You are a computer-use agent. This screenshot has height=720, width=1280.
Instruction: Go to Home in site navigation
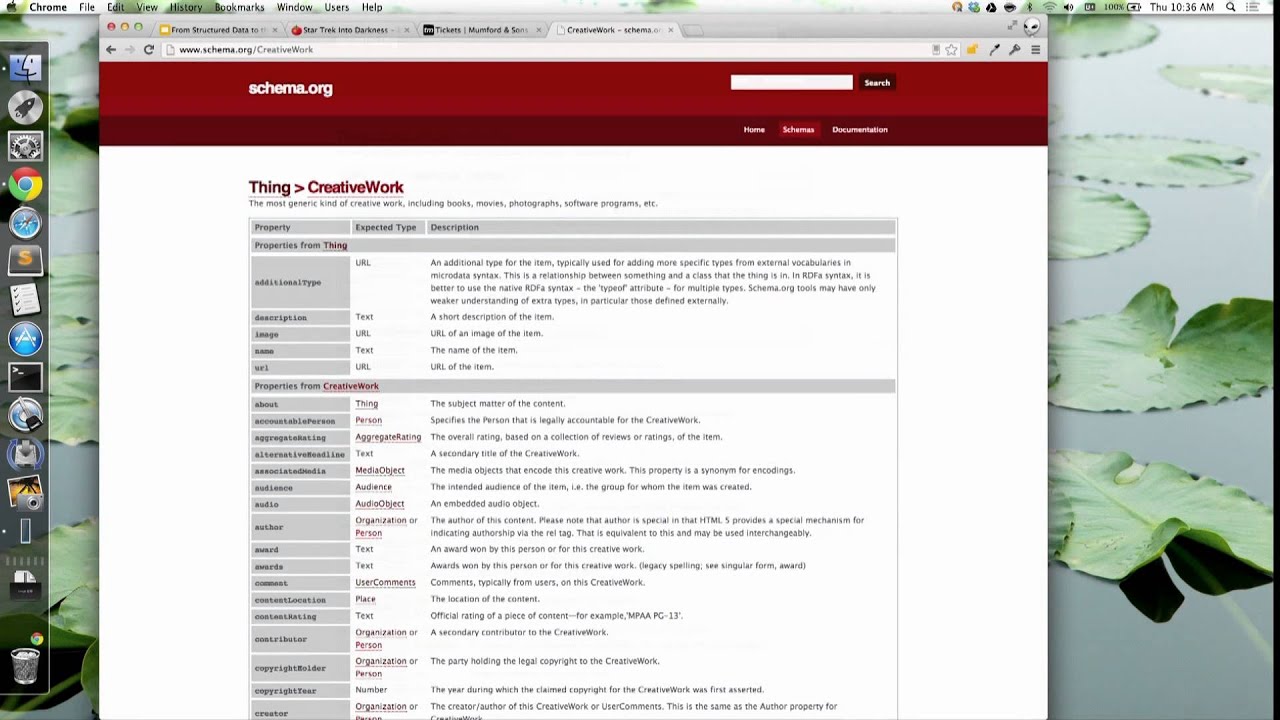[x=754, y=129]
